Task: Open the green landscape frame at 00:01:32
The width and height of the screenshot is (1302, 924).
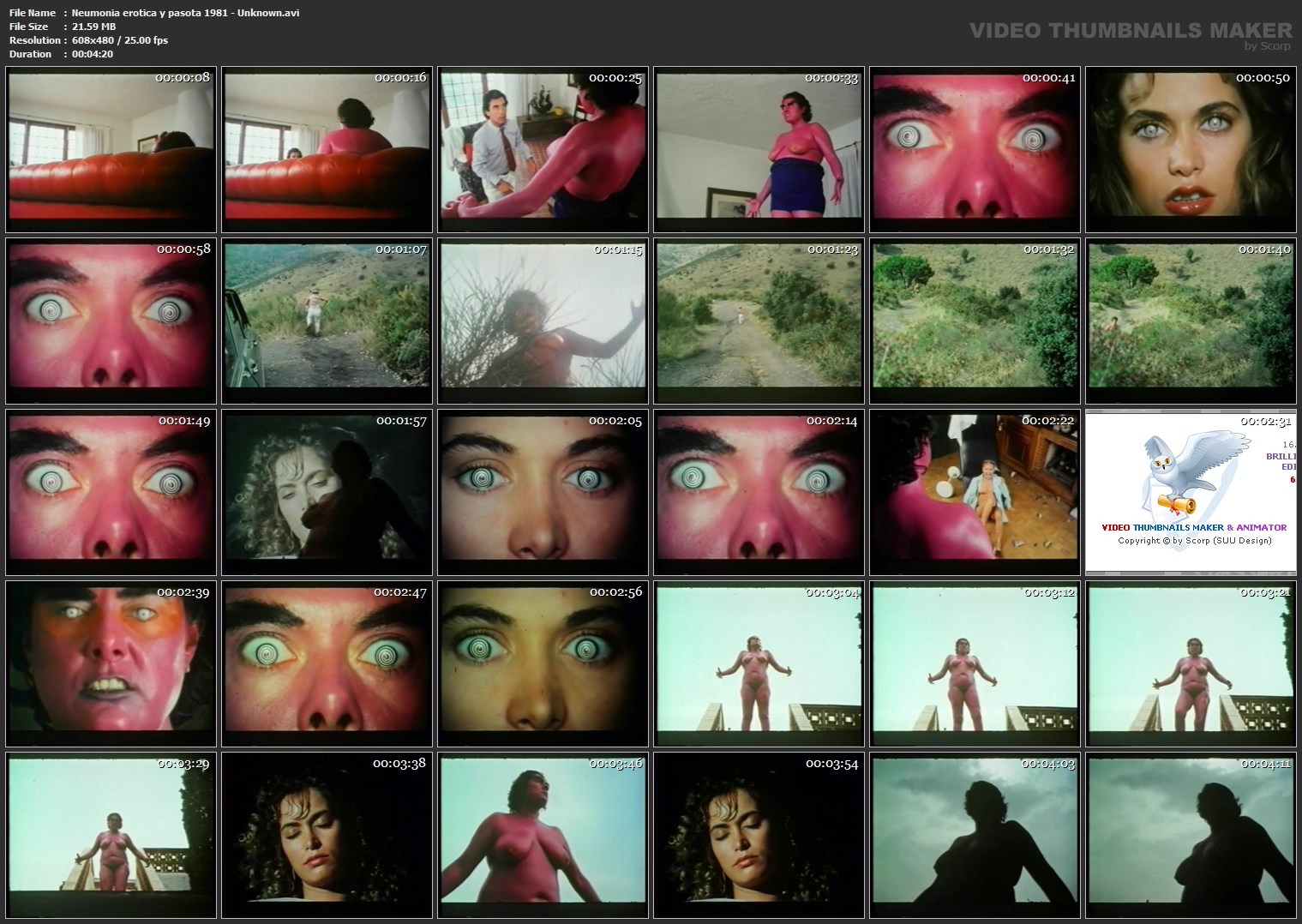Action: click(975, 321)
